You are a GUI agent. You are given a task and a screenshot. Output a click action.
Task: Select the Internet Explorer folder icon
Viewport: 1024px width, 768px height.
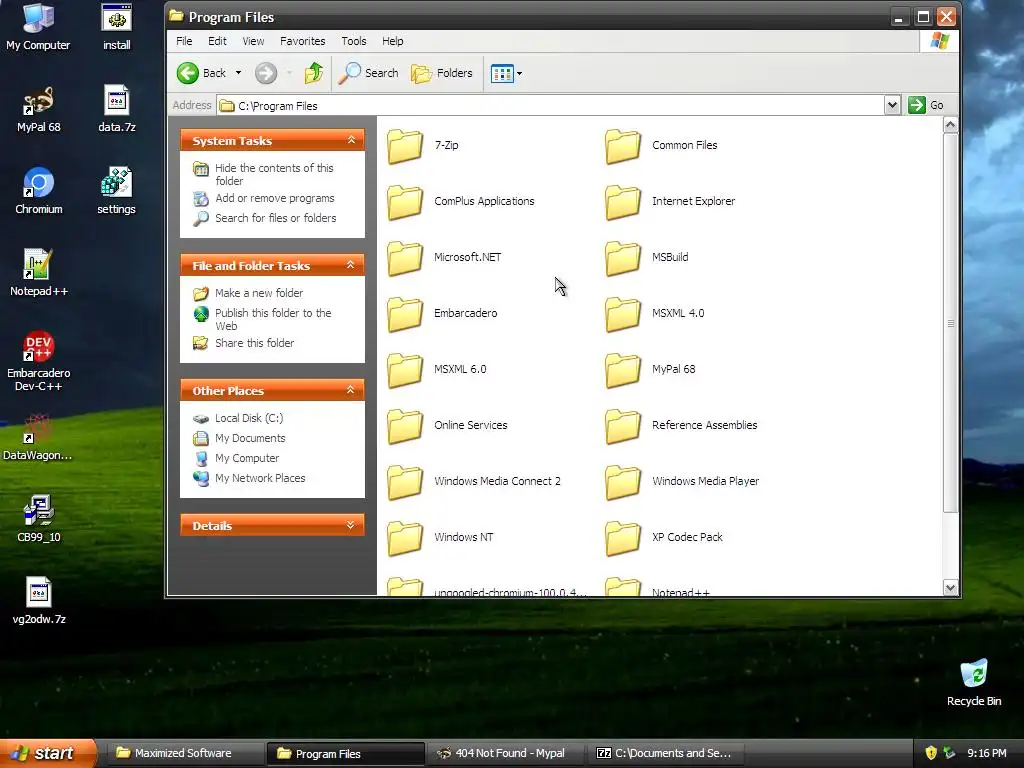click(623, 202)
